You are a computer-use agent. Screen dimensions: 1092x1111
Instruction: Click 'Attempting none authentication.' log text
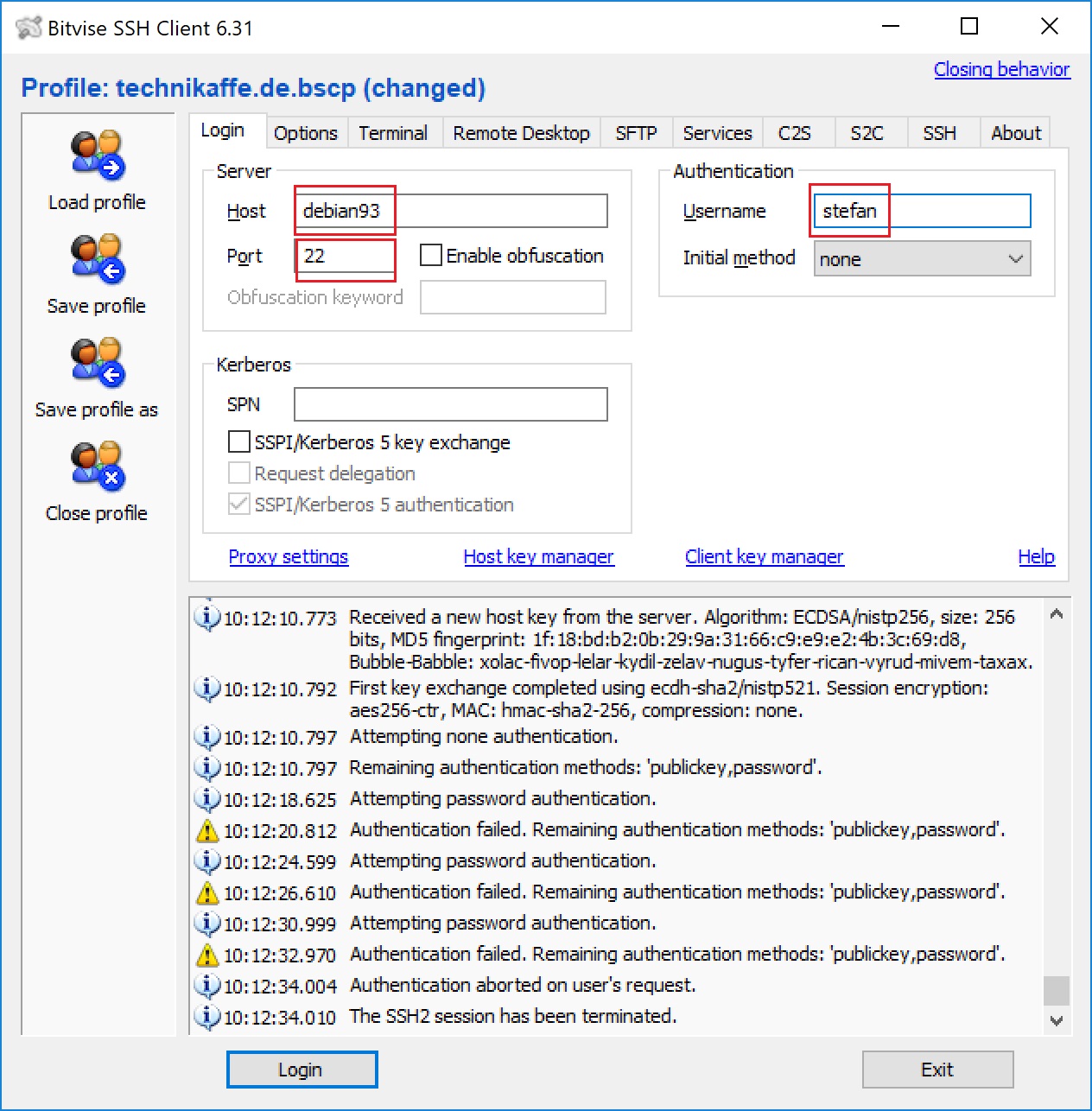tap(484, 736)
